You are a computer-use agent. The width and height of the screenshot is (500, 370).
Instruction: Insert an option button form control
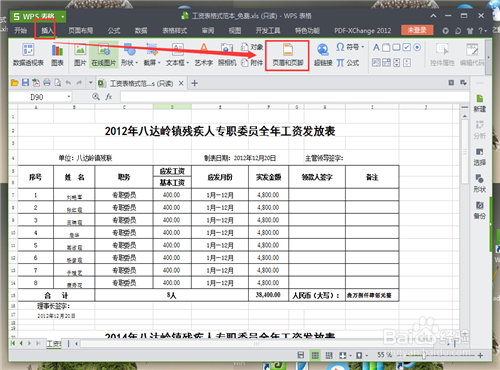[417, 47]
